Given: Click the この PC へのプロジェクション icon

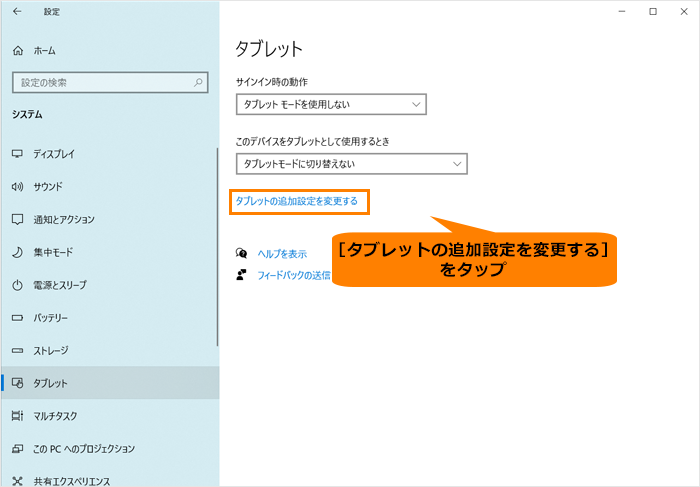Looking at the screenshot, I should click(x=17, y=448).
